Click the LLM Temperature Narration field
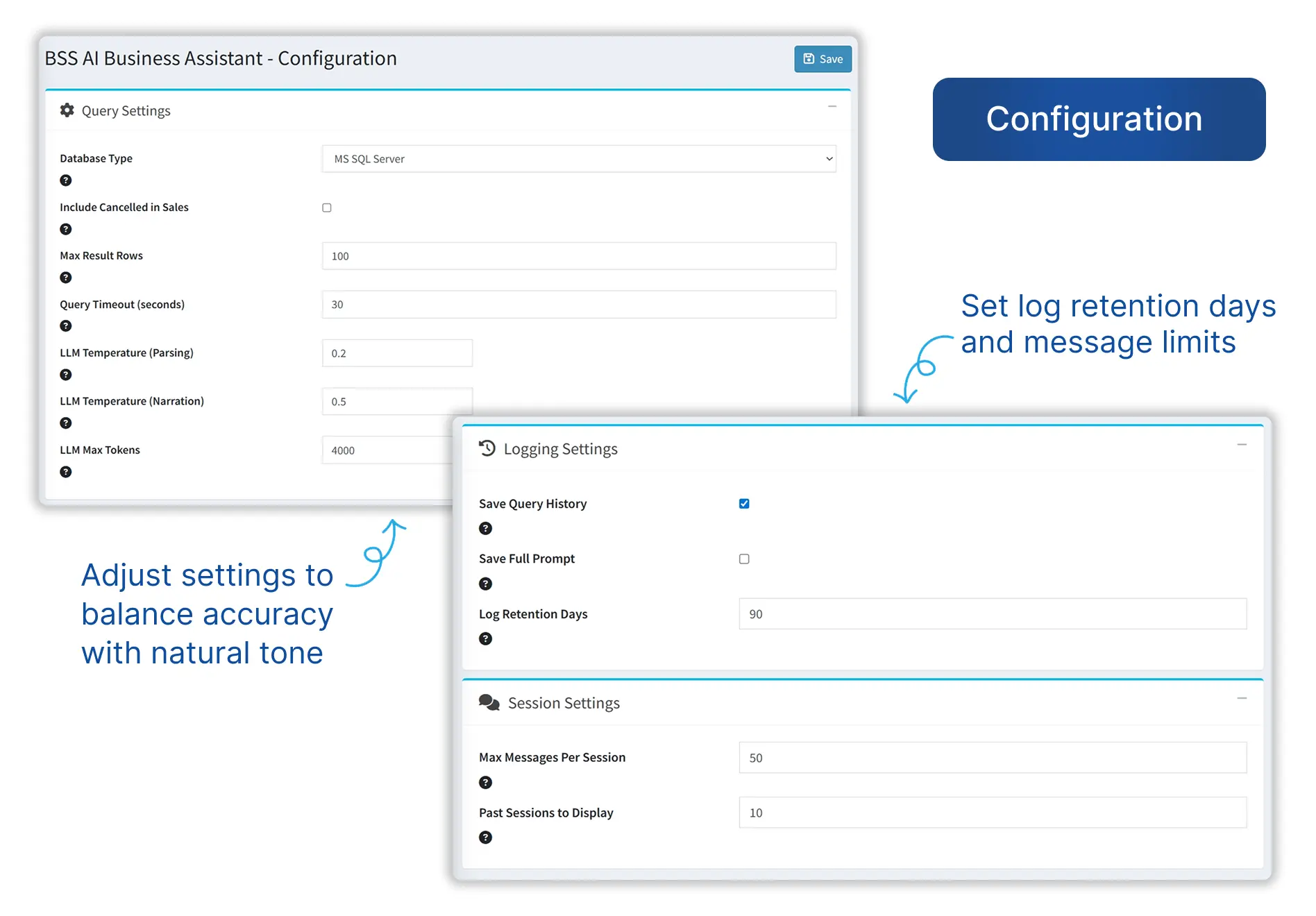 397,402
